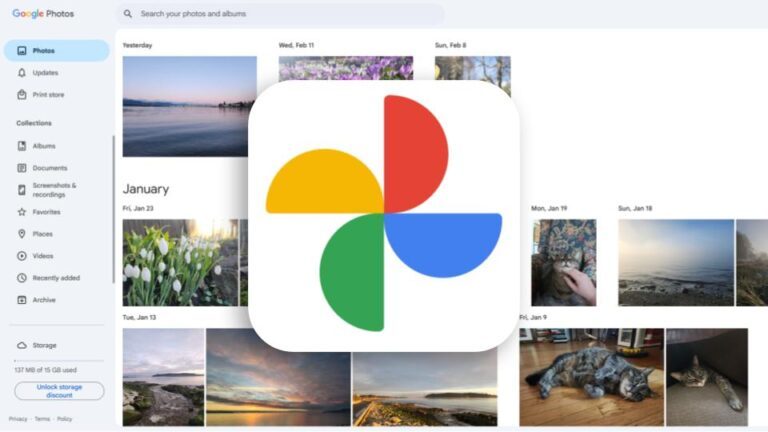Open Screenshots & recordings collection
Viewport: 768px width, 432px height.
click(x=54, y=190)
